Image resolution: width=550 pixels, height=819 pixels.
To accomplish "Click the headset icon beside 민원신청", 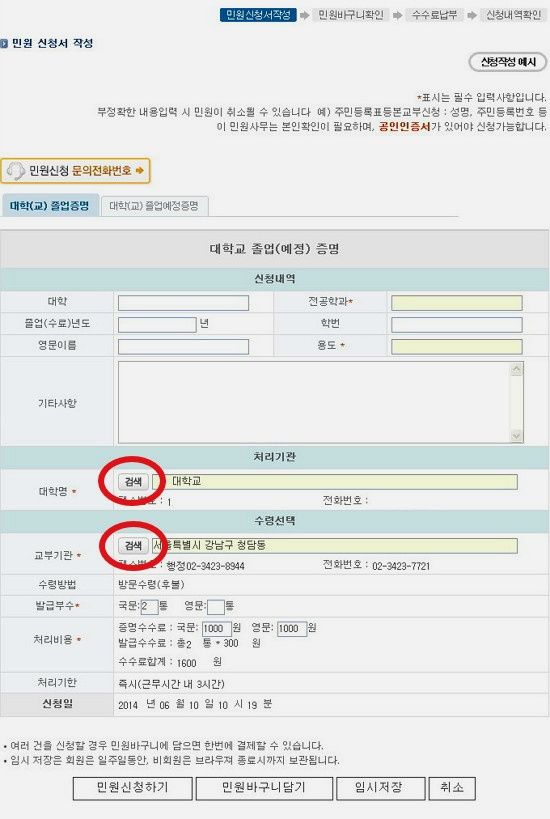I will (x=16, y=171).
